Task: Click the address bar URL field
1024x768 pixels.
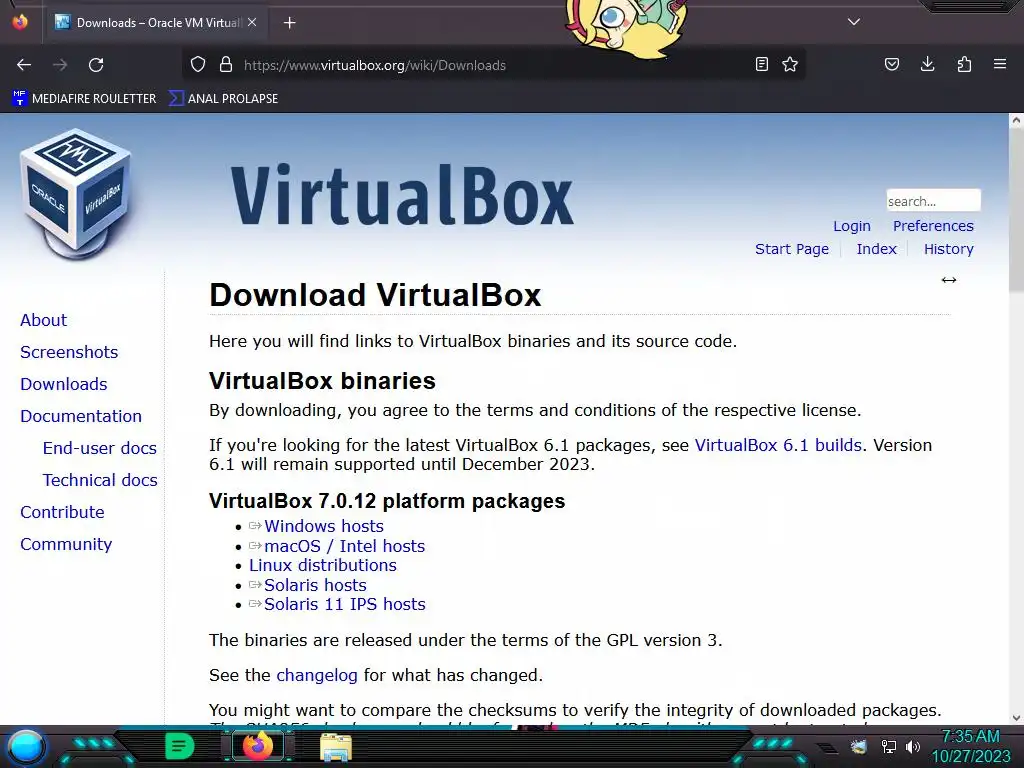Action: [x=496, y=65]
